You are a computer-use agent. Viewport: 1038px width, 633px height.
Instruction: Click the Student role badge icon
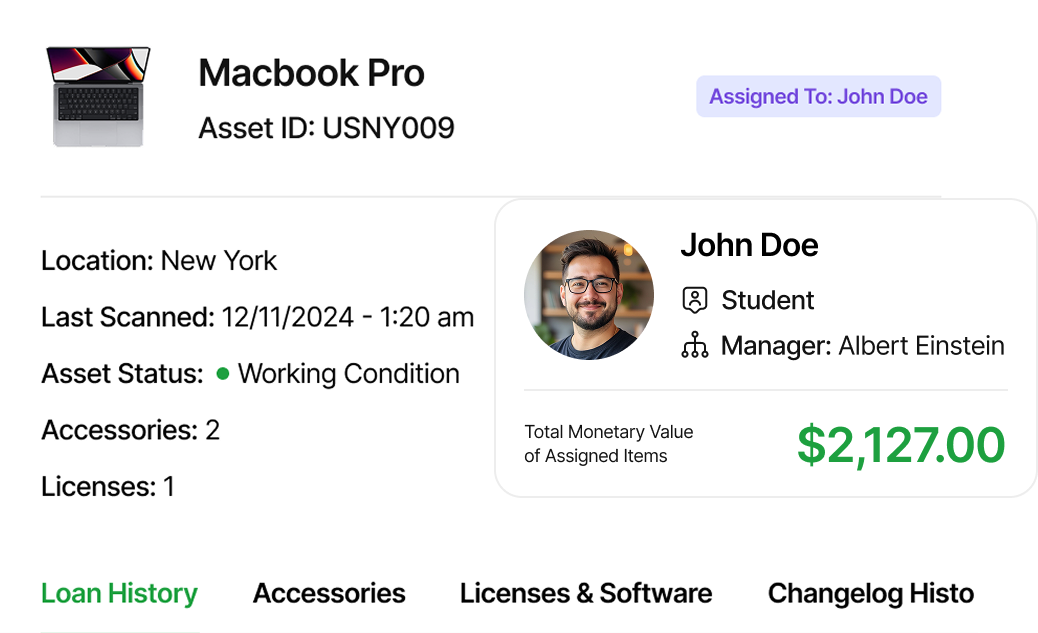(694, 300)
